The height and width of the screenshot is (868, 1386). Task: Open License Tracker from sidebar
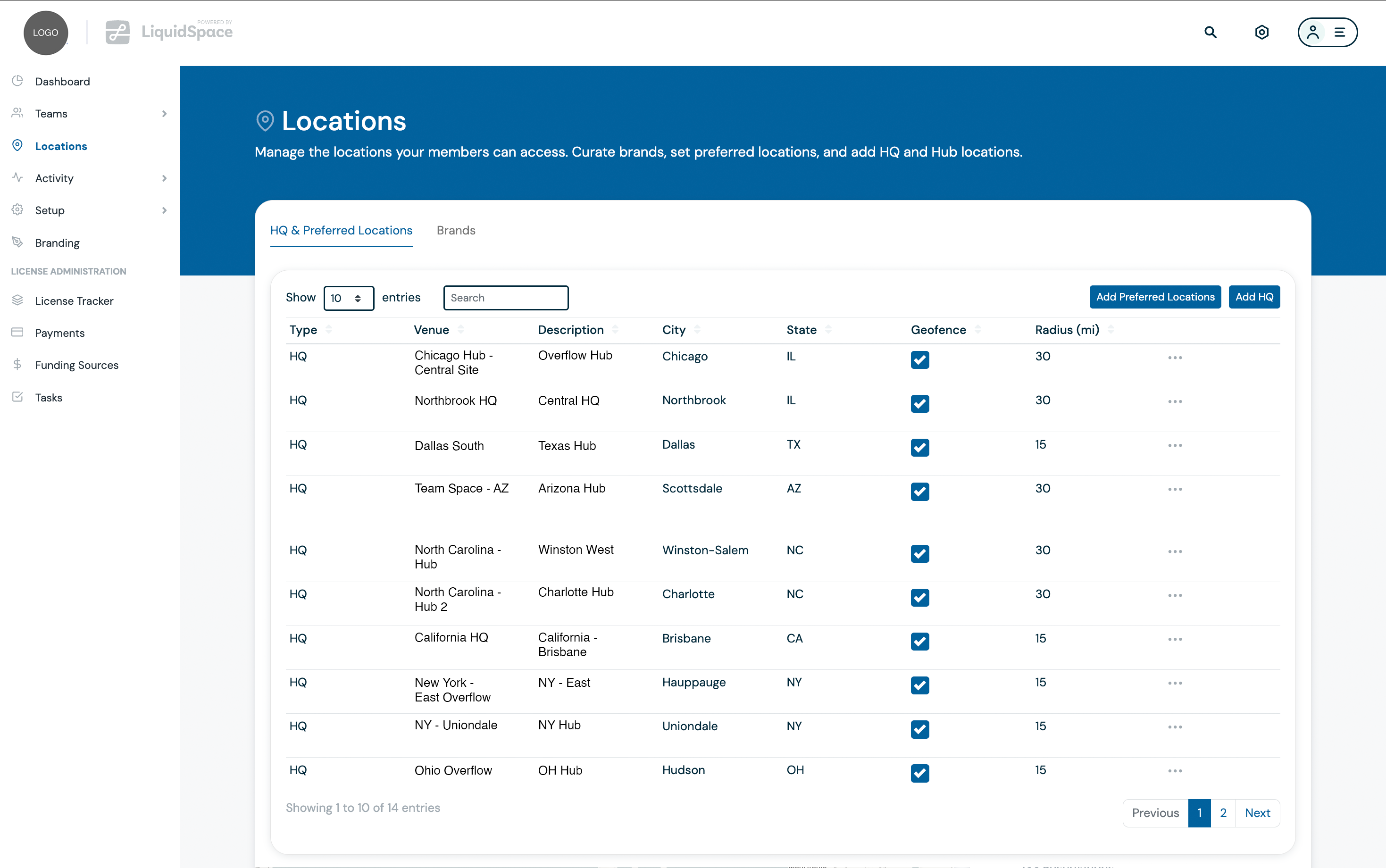tap(74, 301)
